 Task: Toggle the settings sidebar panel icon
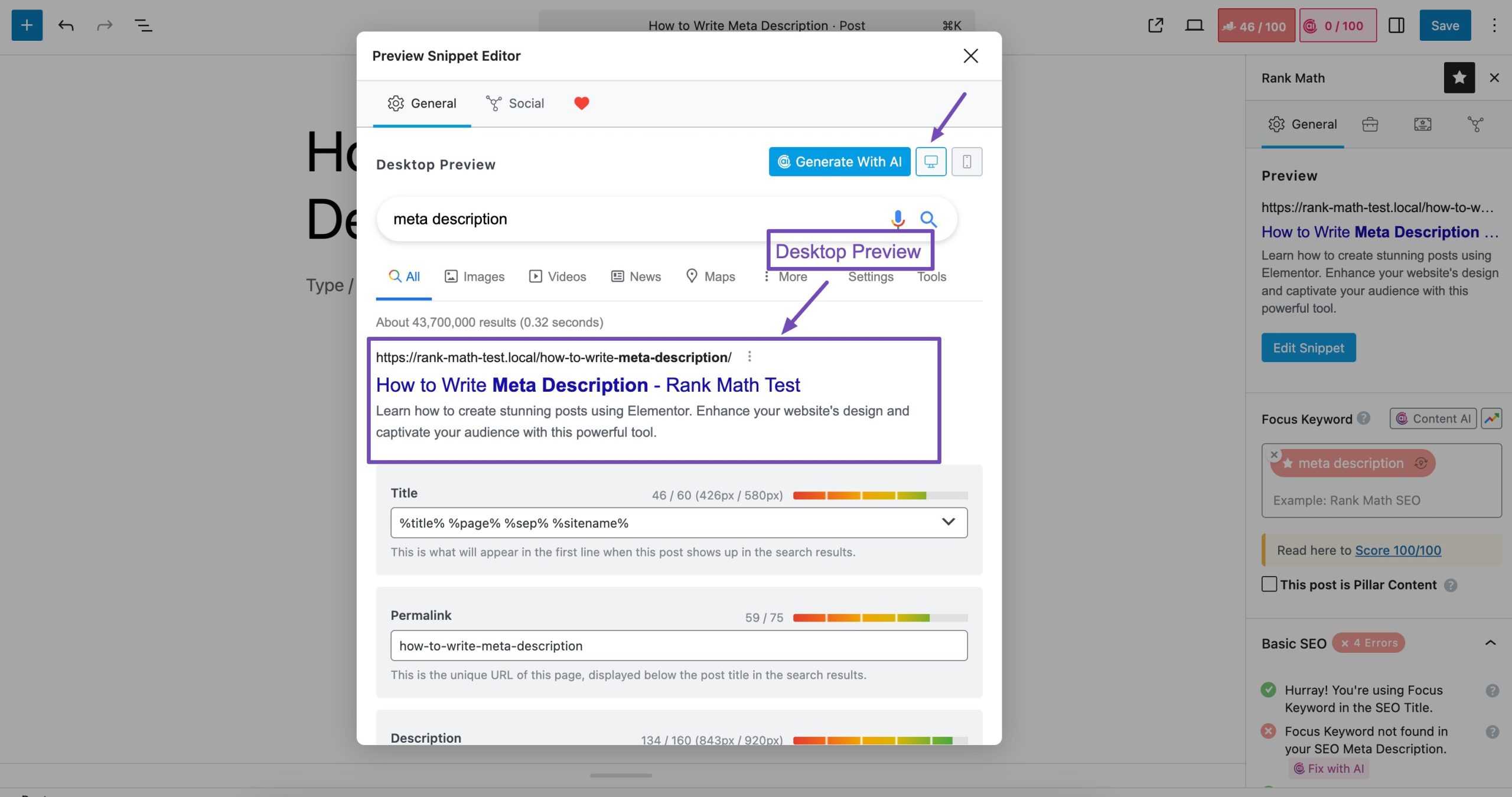point(1396,25)
